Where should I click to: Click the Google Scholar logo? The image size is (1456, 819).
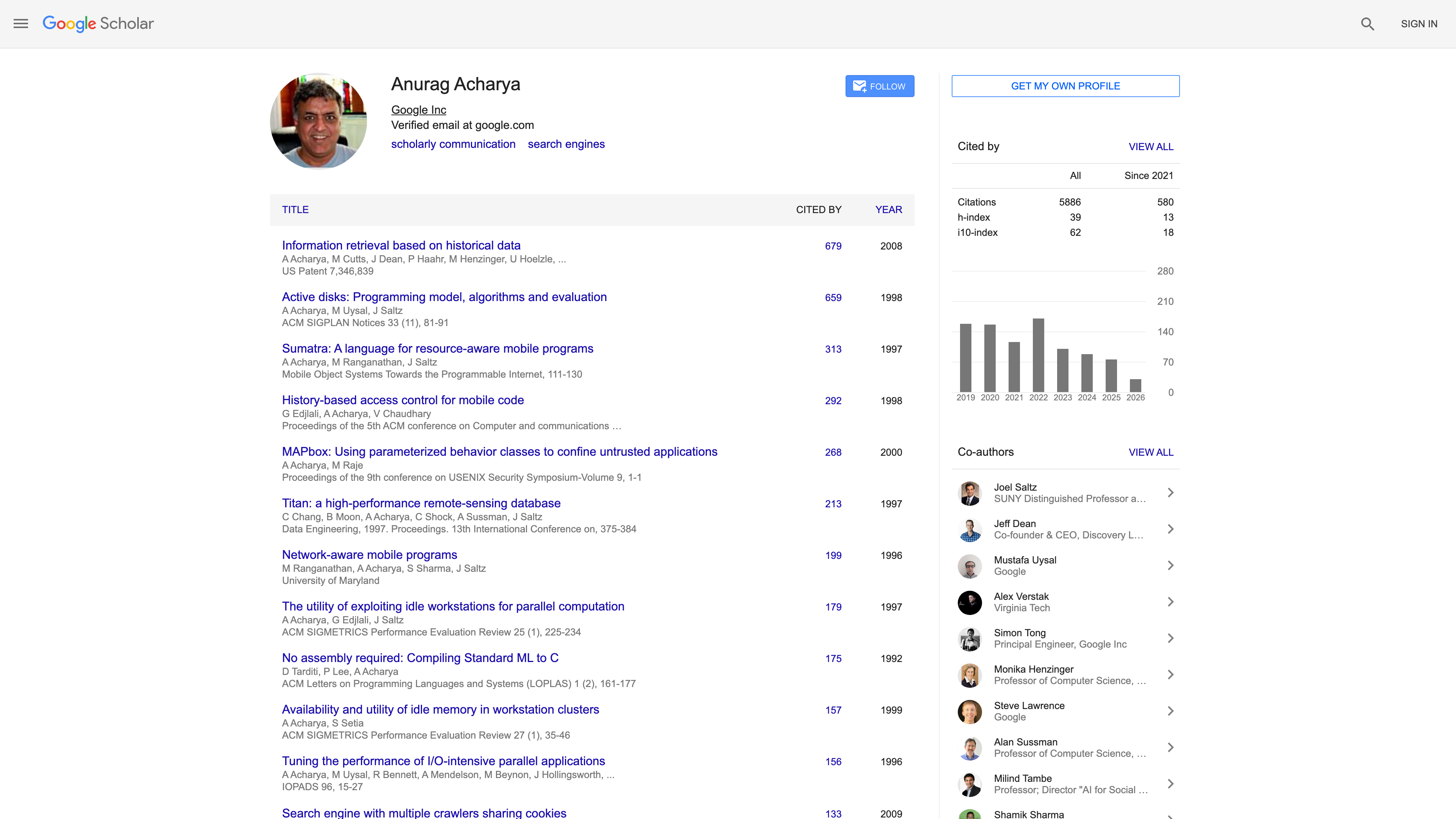(x=98, y=24)
